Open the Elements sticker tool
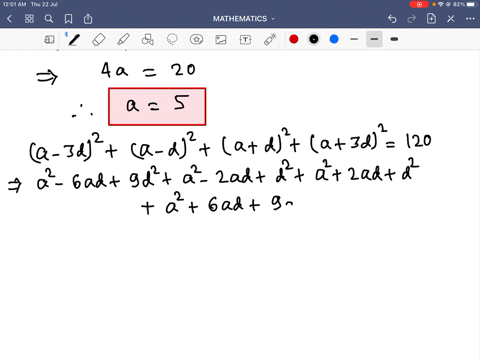 click(196, 40)
